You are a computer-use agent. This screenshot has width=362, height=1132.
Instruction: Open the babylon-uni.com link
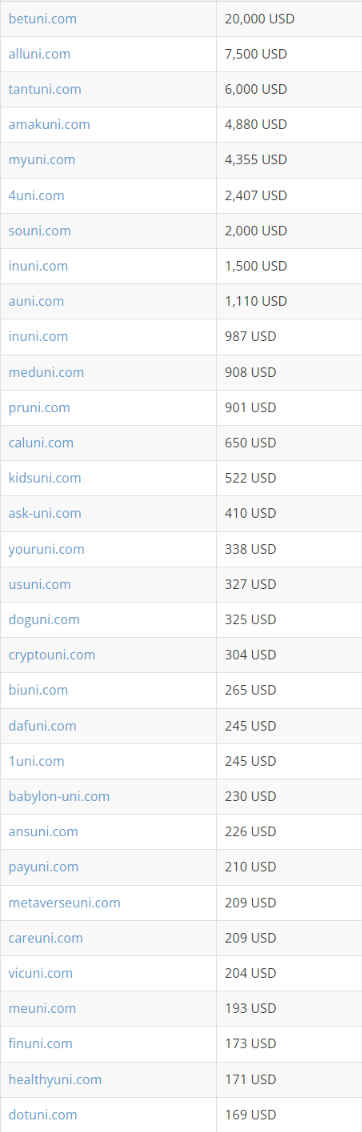[59, 796]
